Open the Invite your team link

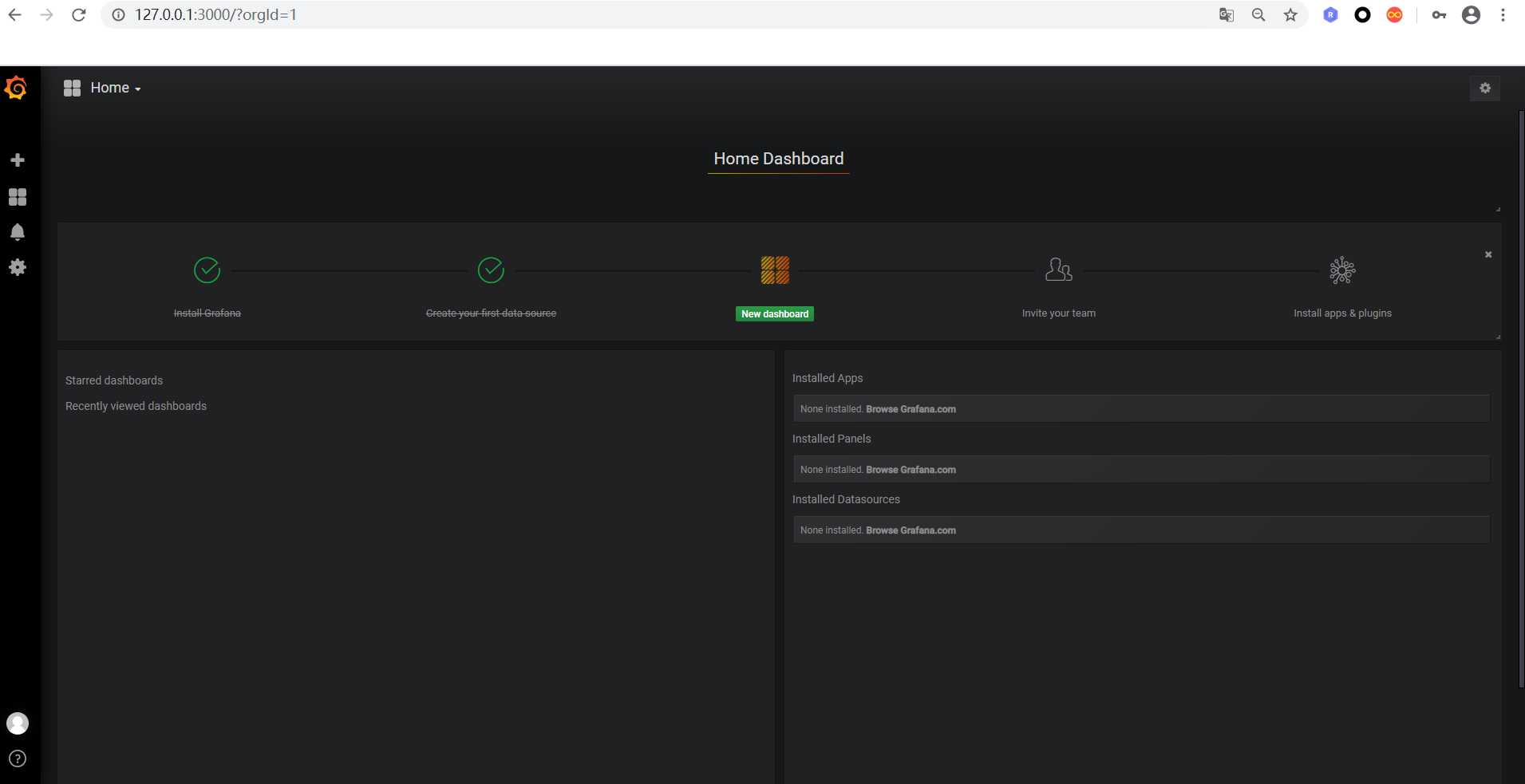[1059, 313]
